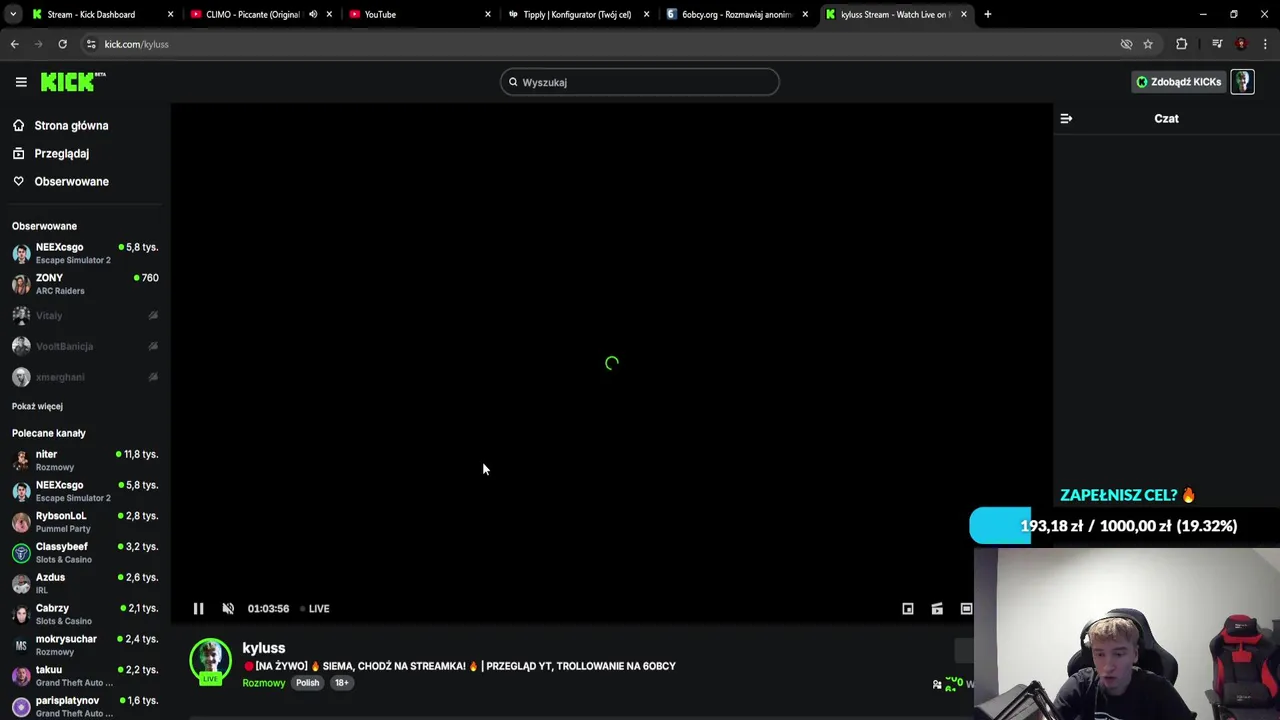Open recommended channel Classybeef
The height and width of the screenshot is (720, 1280).
[85, 553]
